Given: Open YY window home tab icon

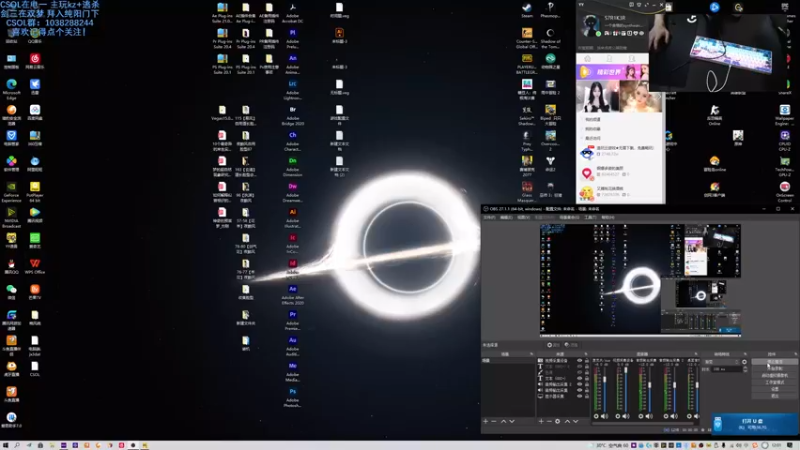Looking at the screenshot, I should (587, 59).
